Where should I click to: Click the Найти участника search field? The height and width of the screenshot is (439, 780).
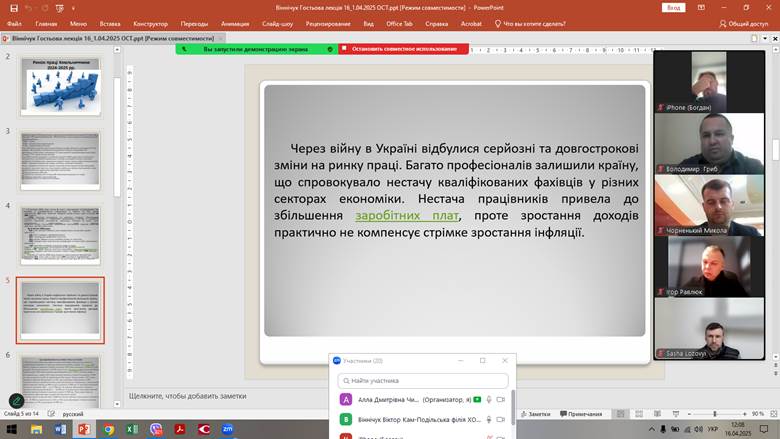(423, 381)
